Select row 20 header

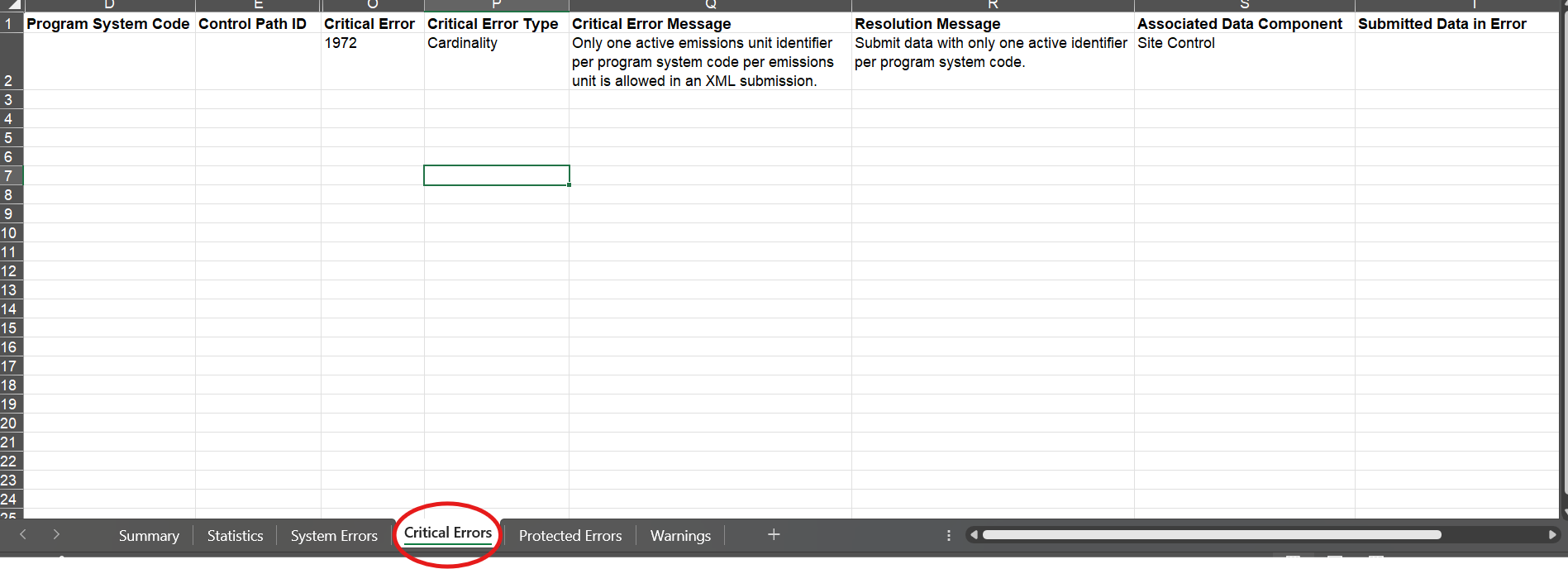click(x=12, y=423)
